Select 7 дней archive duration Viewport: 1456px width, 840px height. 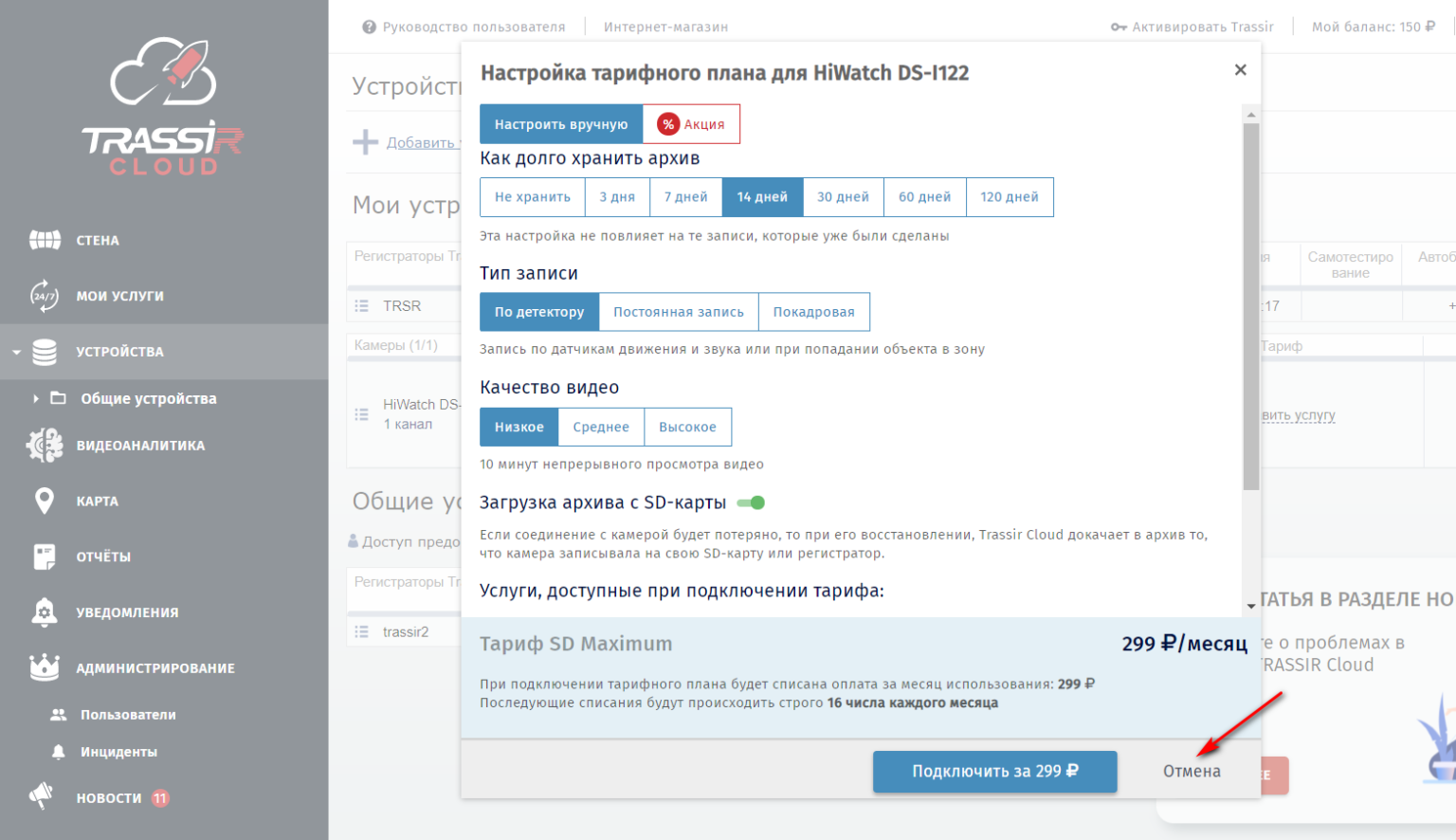click(686, 197)
